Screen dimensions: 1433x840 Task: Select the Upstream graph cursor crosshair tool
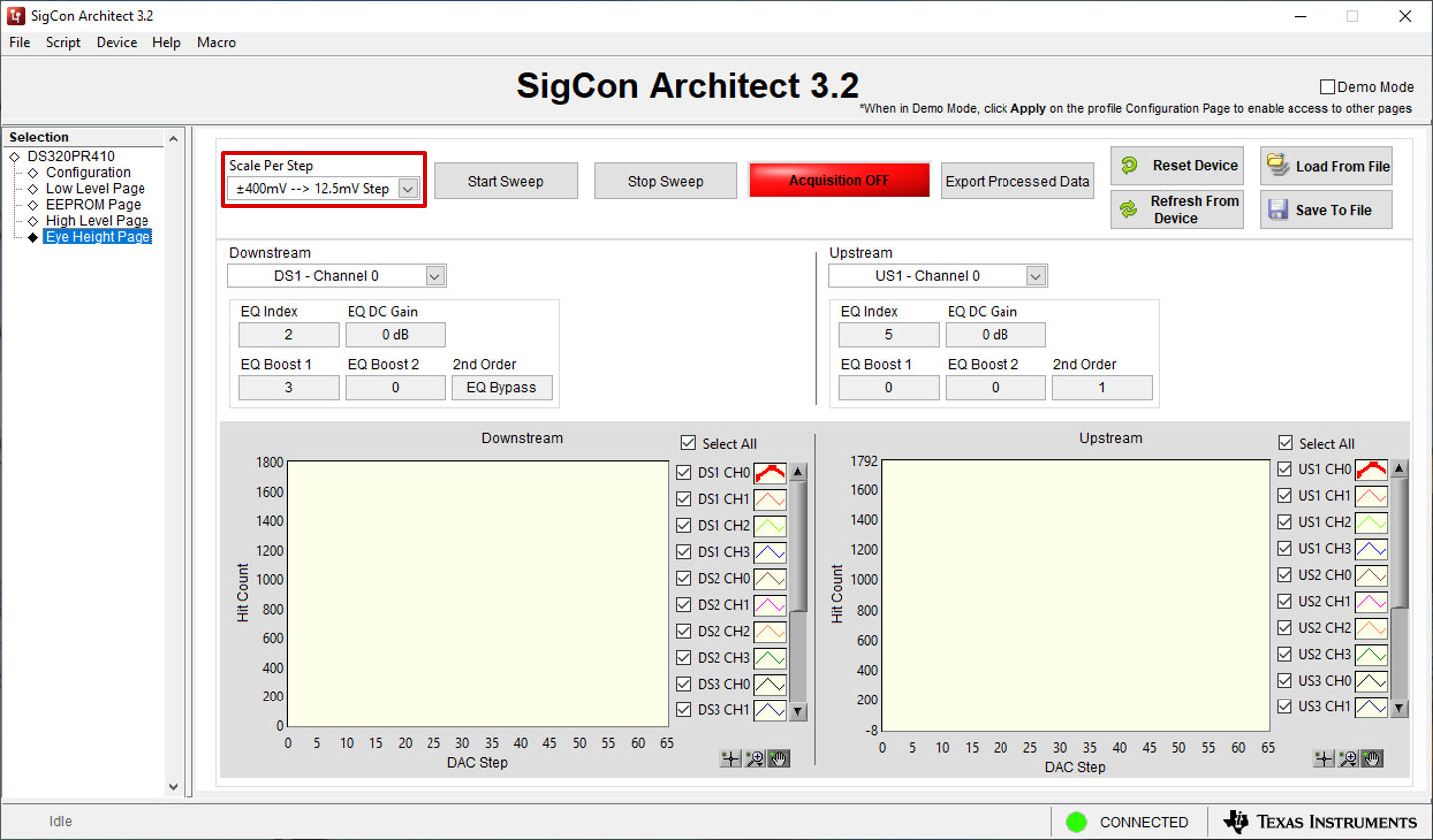click(1324, 759)
